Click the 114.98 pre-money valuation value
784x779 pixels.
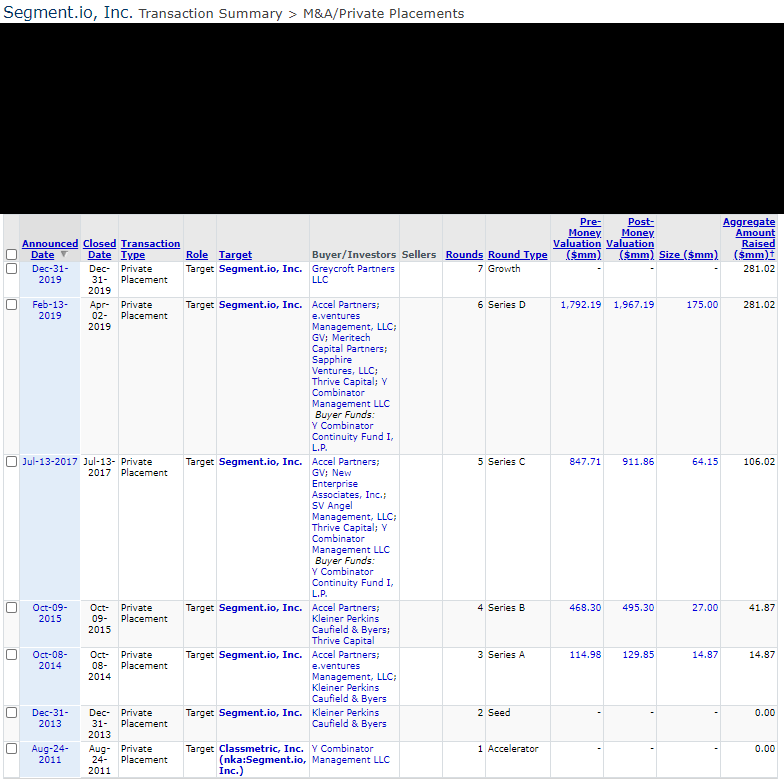585,654
